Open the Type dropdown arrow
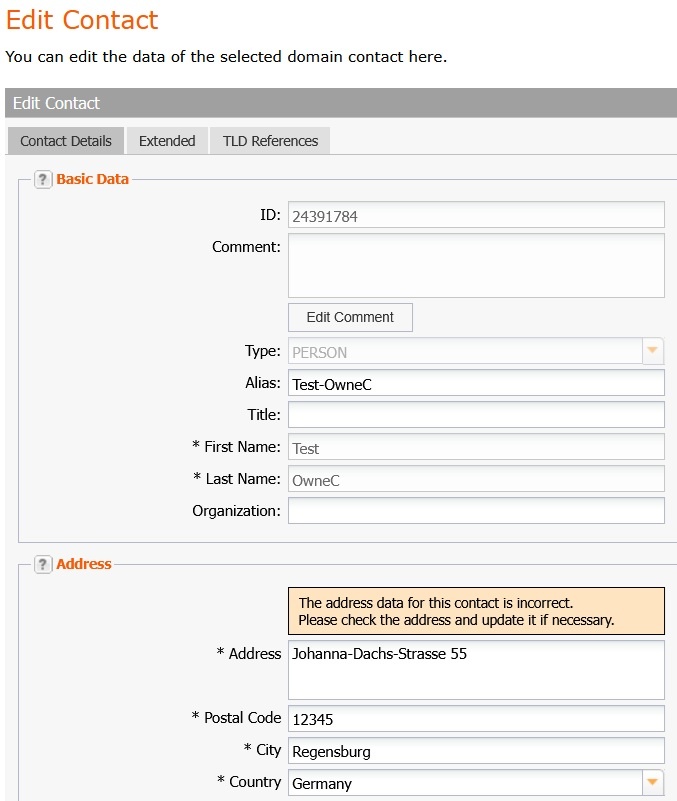Viewport: 677px width, 801px height. [652, 351]
